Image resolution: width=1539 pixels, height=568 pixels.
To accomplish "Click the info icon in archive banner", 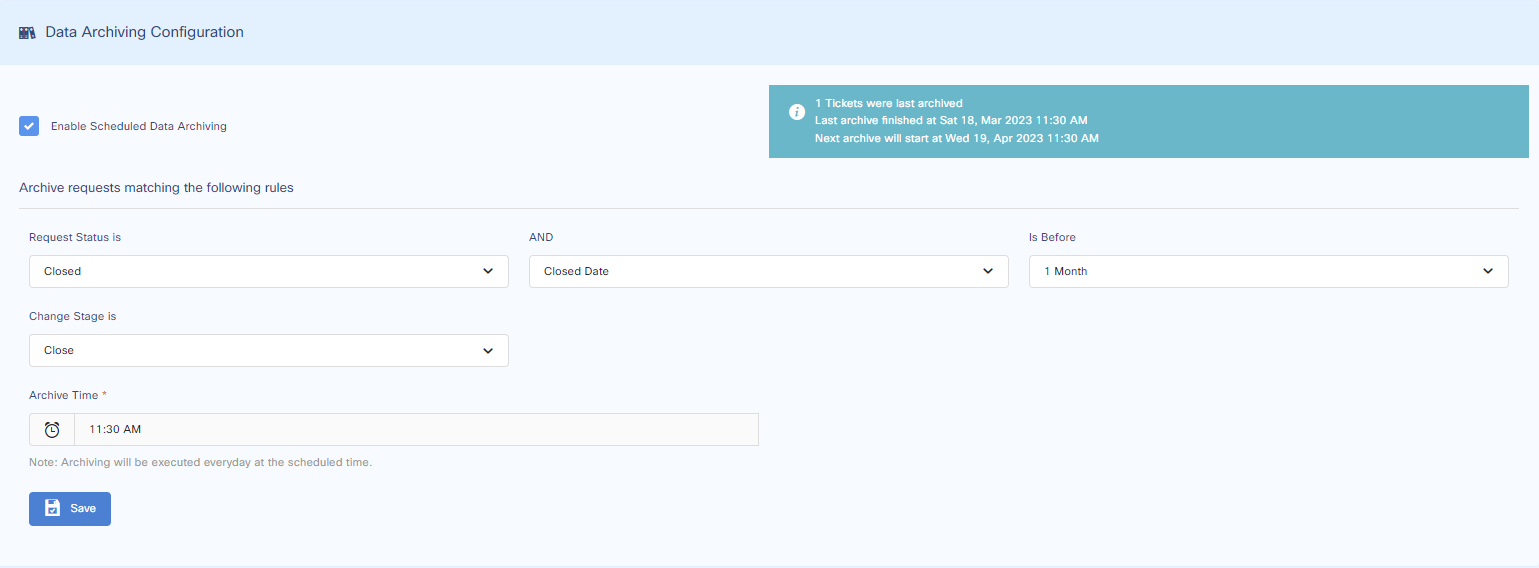I will pos(796,111).
